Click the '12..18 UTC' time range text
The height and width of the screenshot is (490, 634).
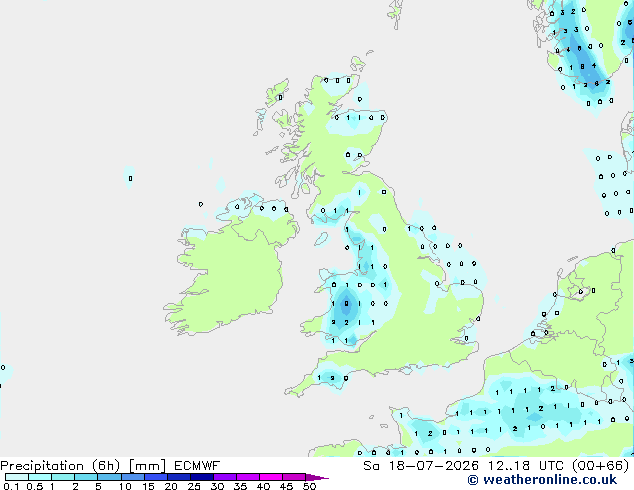(x=526, y=466)
